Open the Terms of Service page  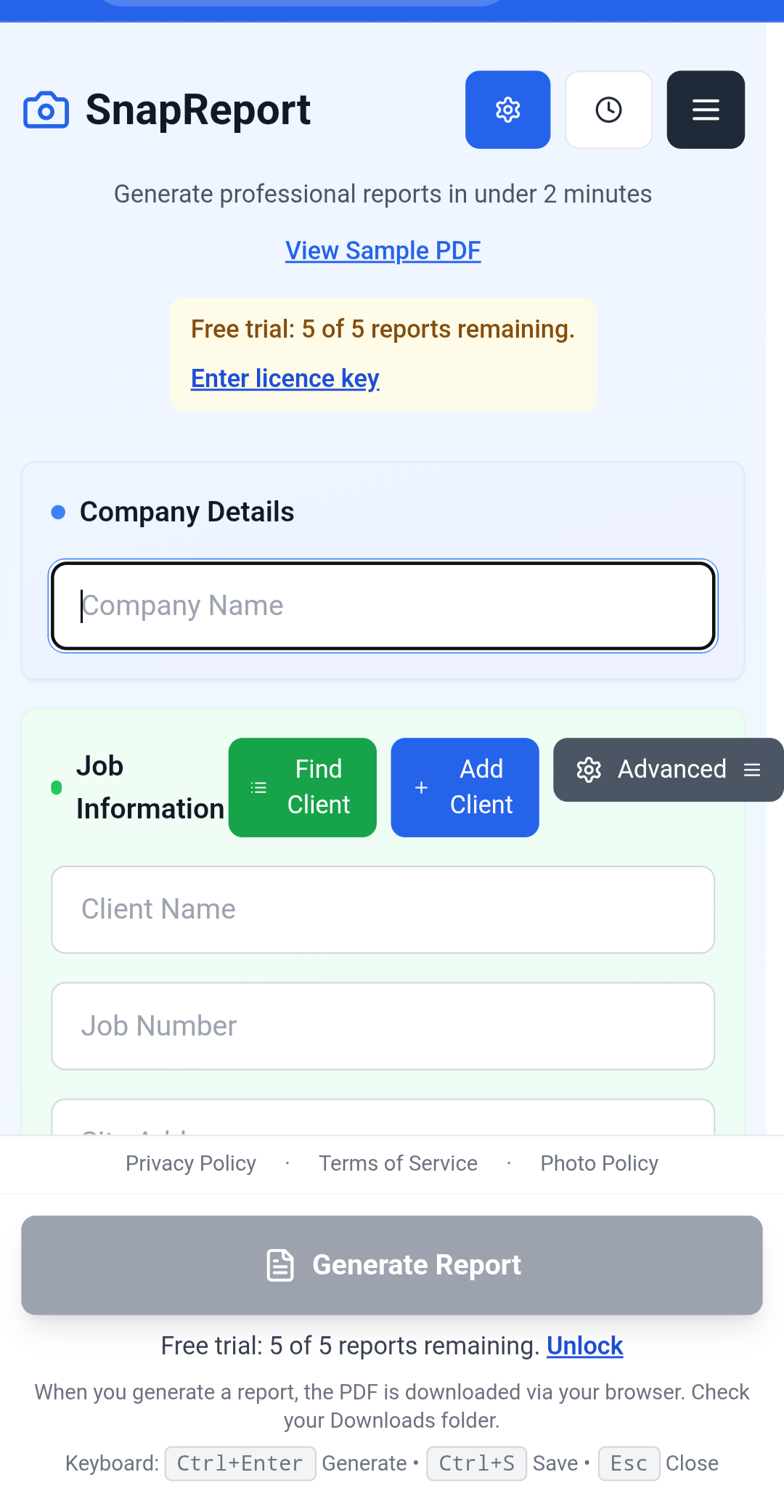point(398,1163)
